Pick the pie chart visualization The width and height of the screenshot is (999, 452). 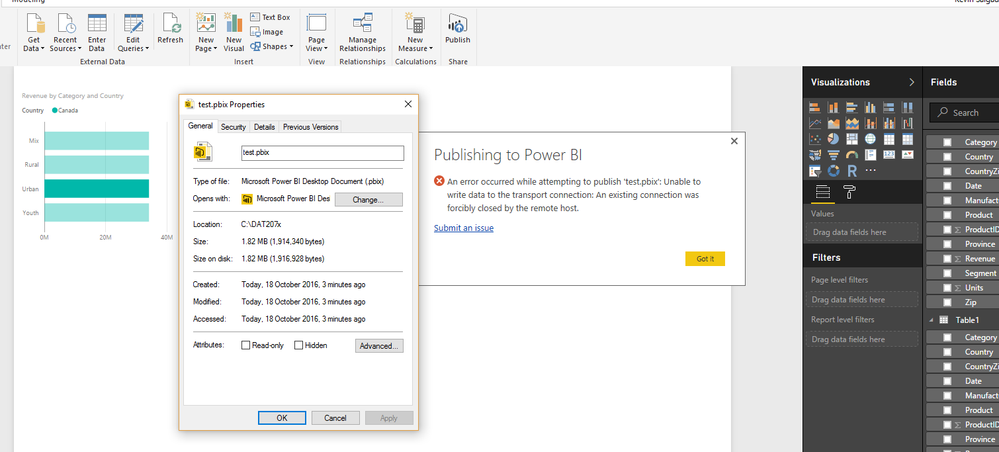pos(833,139)
